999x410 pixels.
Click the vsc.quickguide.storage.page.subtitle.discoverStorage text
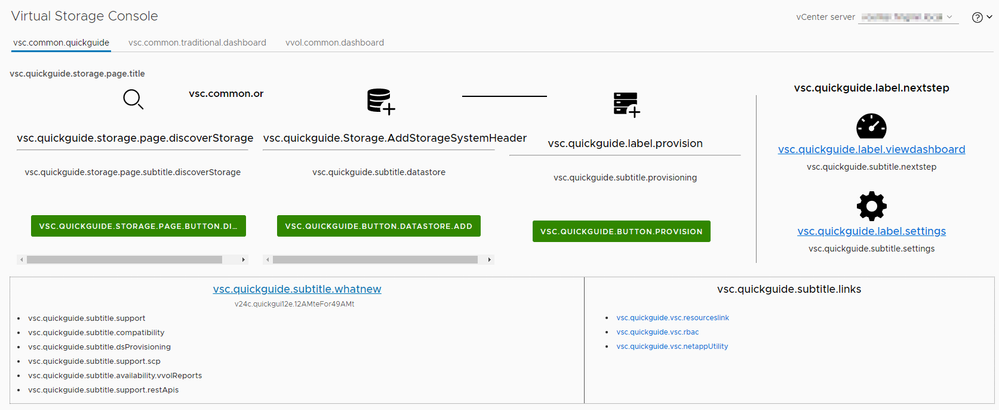[x=133, y=172]
